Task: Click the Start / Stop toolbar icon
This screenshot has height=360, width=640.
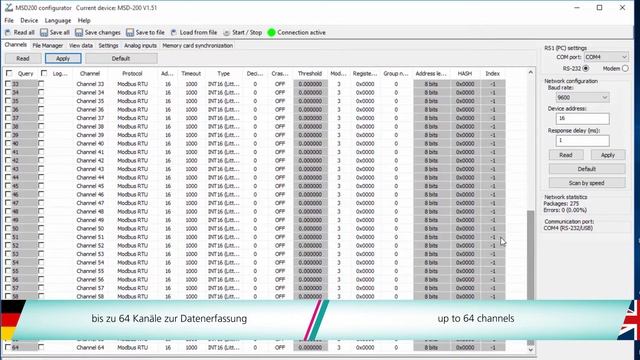Action: (x=227, y=32)
